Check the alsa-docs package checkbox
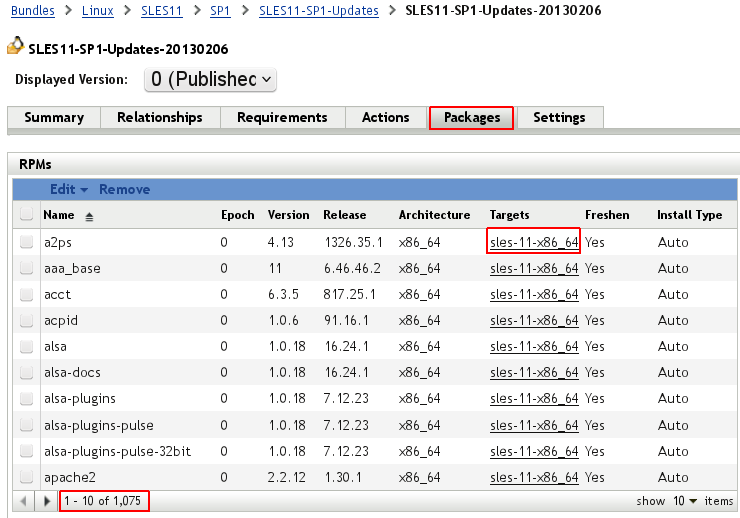Viewport: 740px width, 518px height. [x=26, y=372]
